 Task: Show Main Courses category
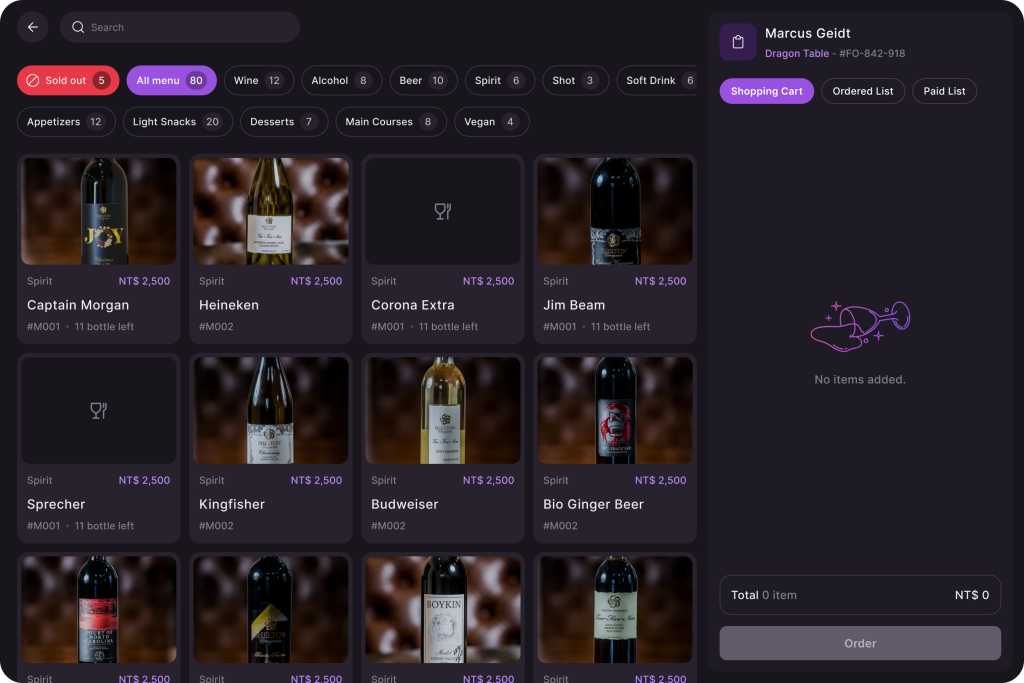(x=391, y=121)
